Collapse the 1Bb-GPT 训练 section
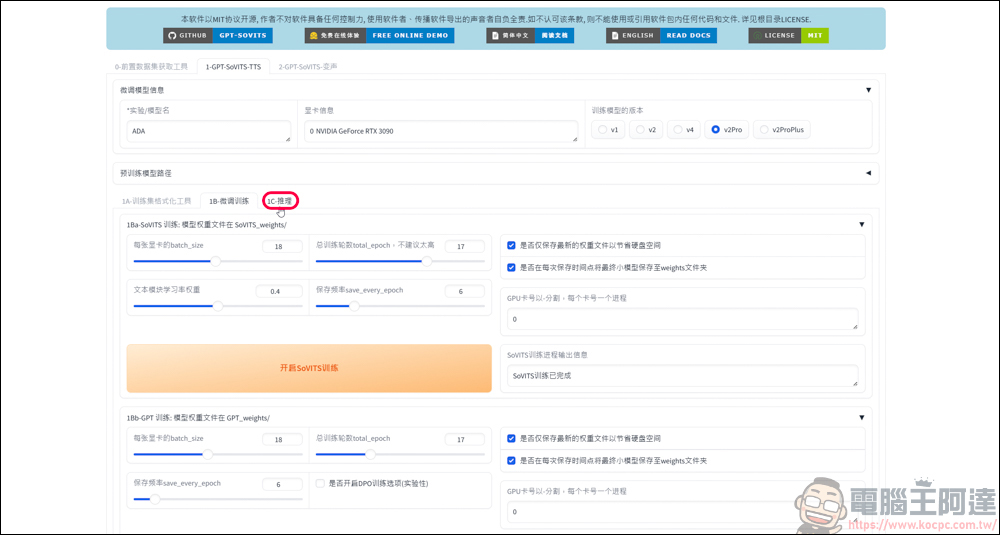The width and height of the screenshot is (1000, 535). (x=862, y=418)
